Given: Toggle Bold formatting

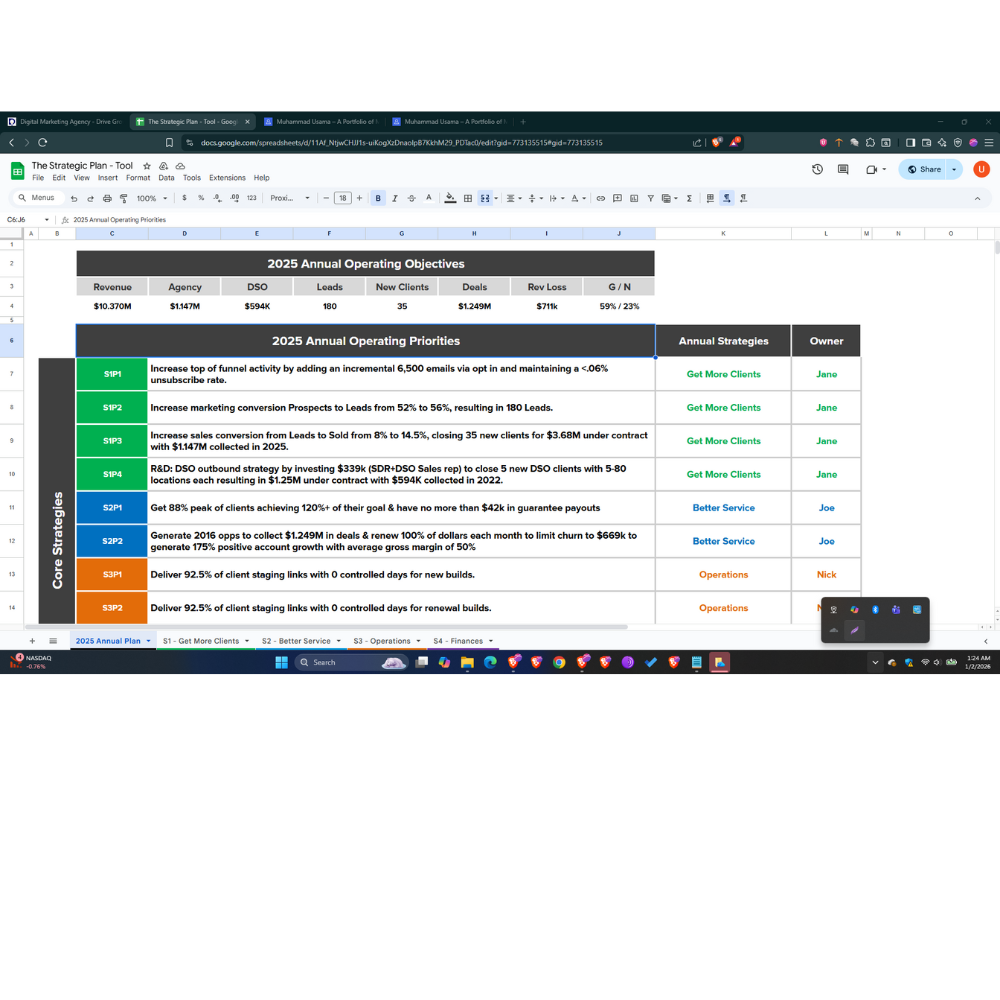Looking at the screenshot, I should [x=378, y=198].
